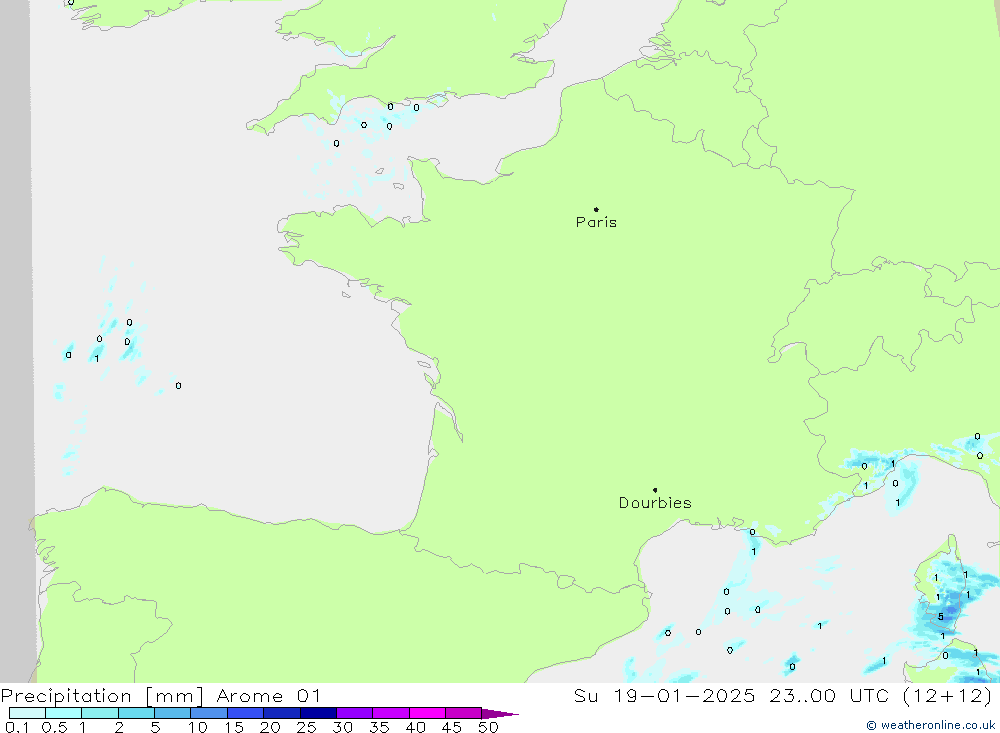
Task: Select the 25–30 mm dark blue swatch
Action: (x=318, y=713)
